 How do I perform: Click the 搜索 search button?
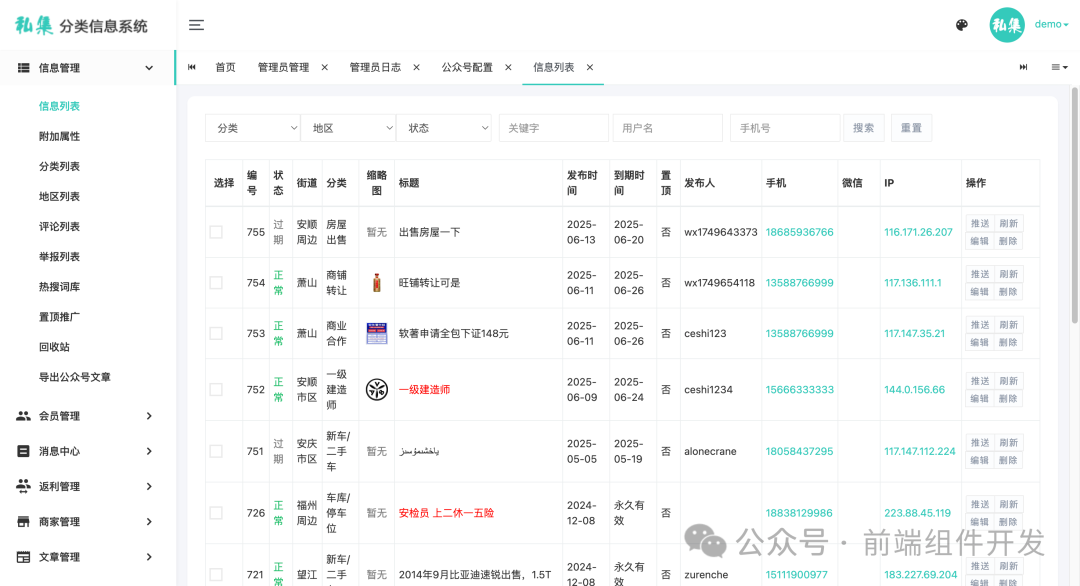863,128
